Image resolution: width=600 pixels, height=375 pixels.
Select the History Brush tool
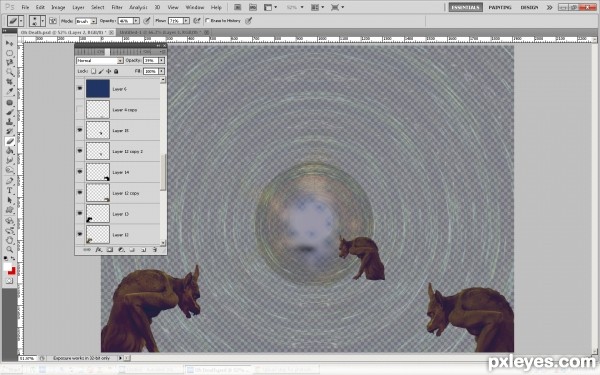(10, 131)
